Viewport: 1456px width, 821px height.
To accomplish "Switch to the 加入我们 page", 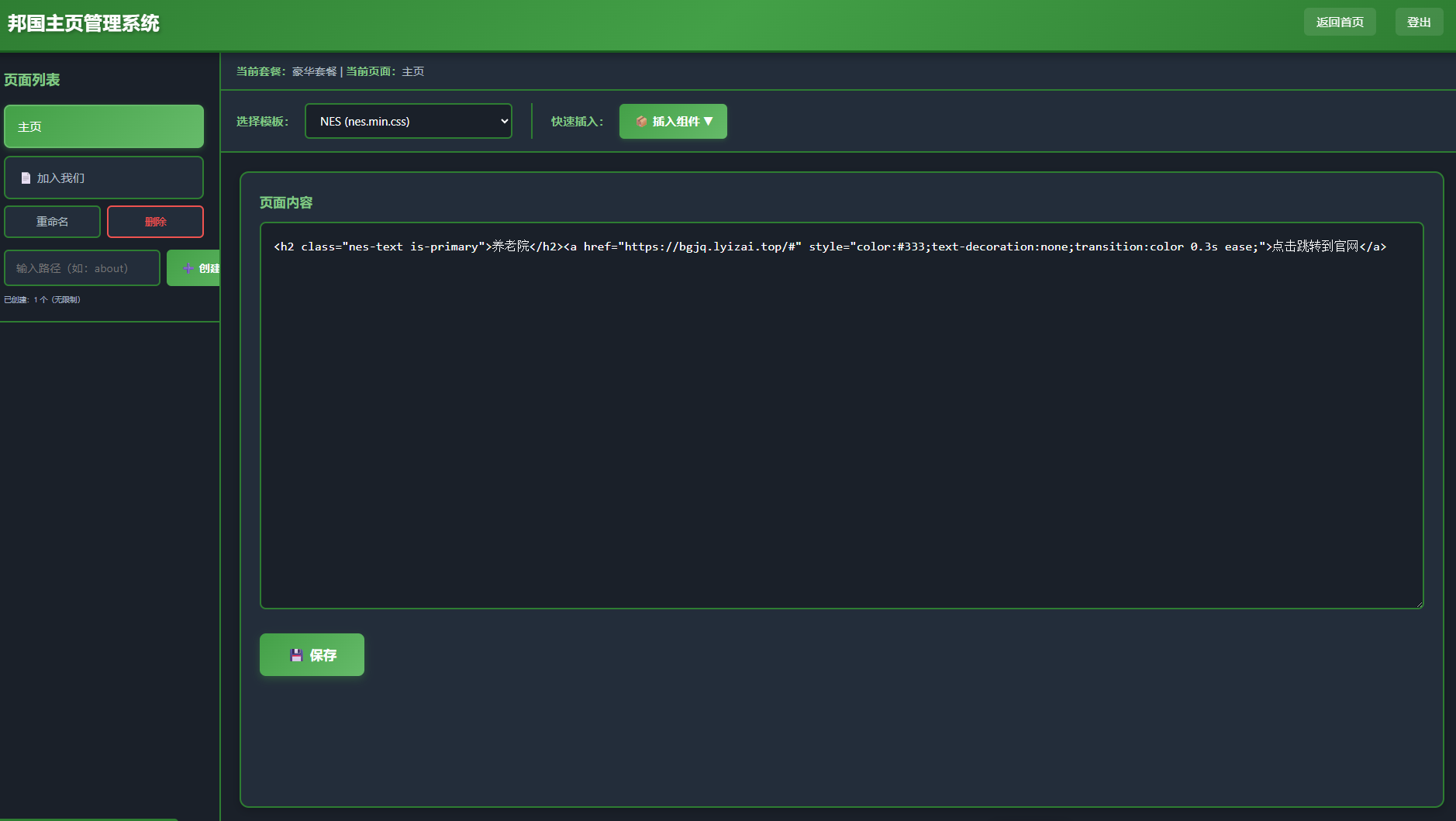I will [x=104, y=178].
